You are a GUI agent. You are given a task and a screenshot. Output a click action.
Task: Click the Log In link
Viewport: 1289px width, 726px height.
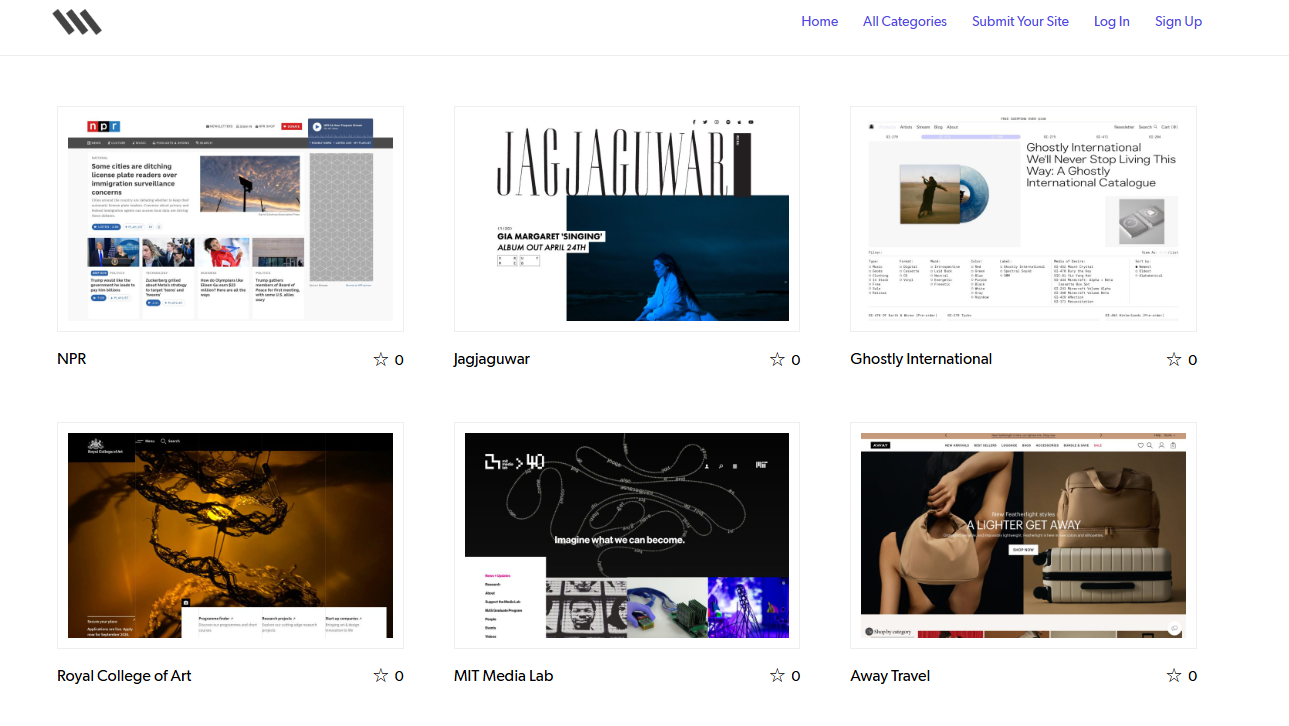(x=1111, y=21)
